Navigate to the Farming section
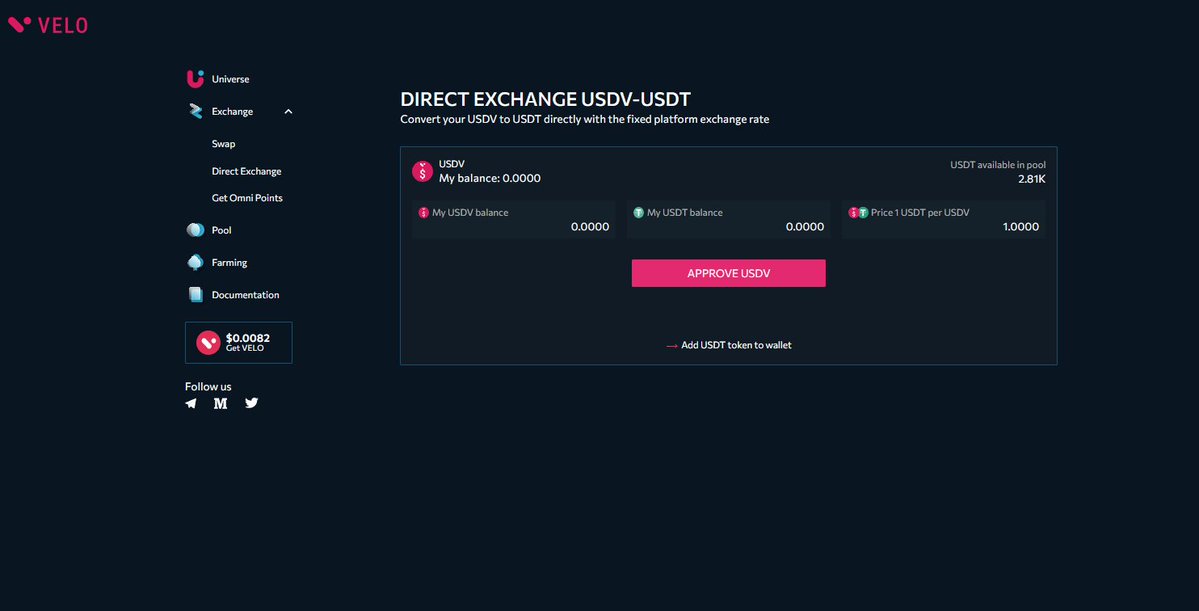The height and width of the screenshot is (611, 1199). [x=229, y=262]
